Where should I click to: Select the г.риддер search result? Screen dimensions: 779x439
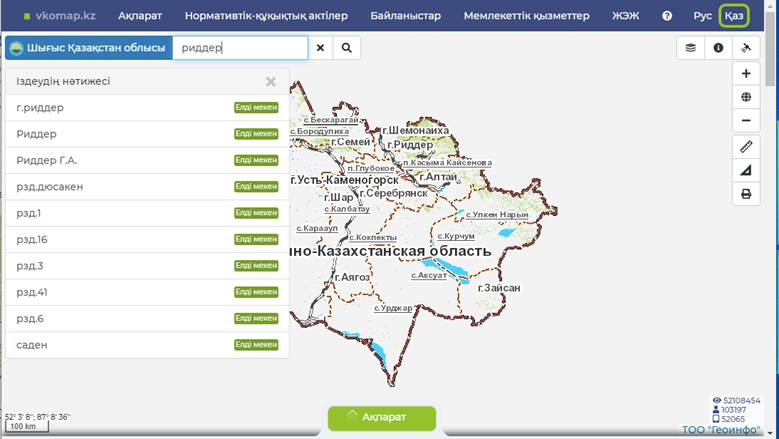point(41,107)
